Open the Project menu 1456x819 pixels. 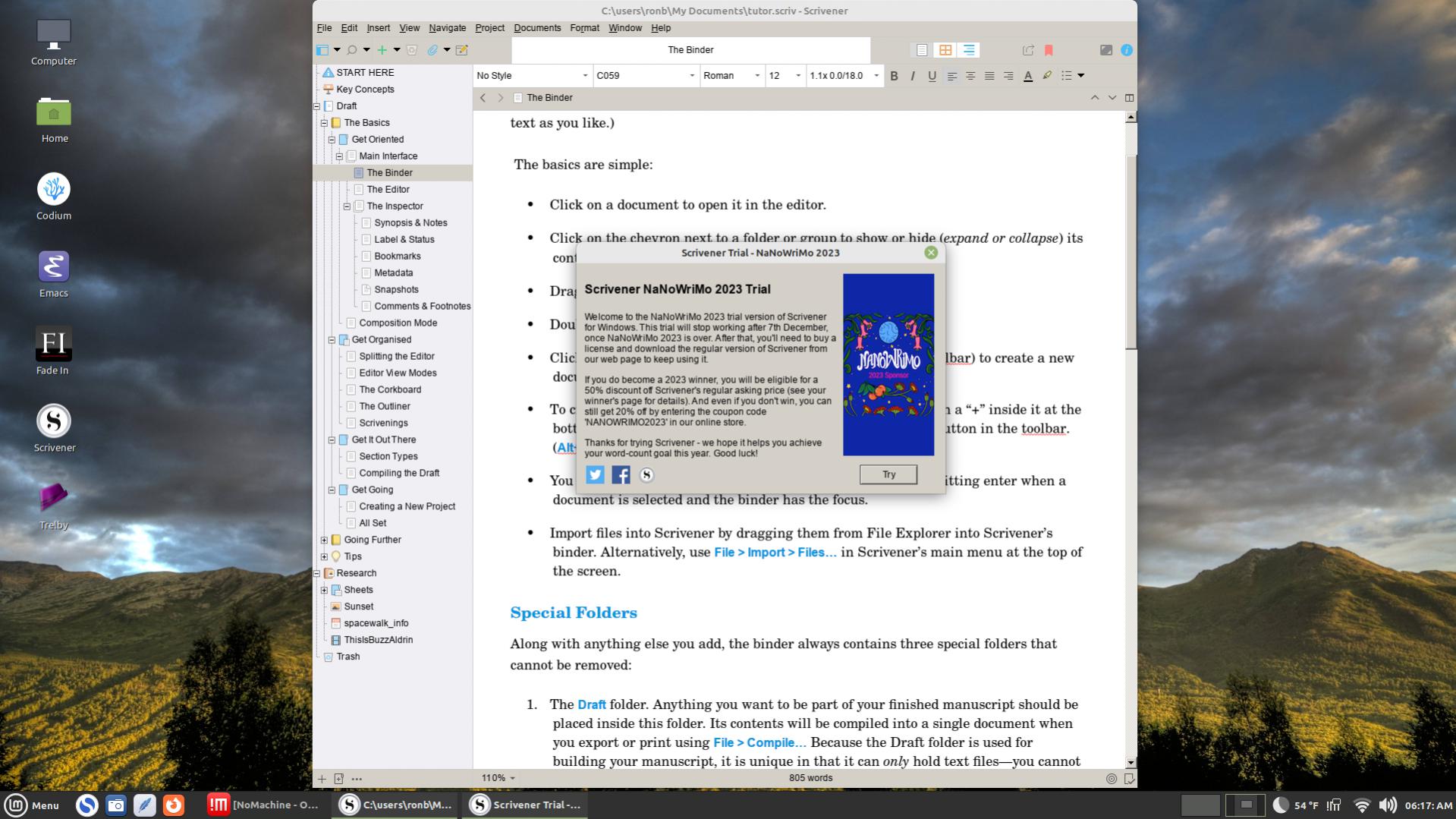coord(490,28)
